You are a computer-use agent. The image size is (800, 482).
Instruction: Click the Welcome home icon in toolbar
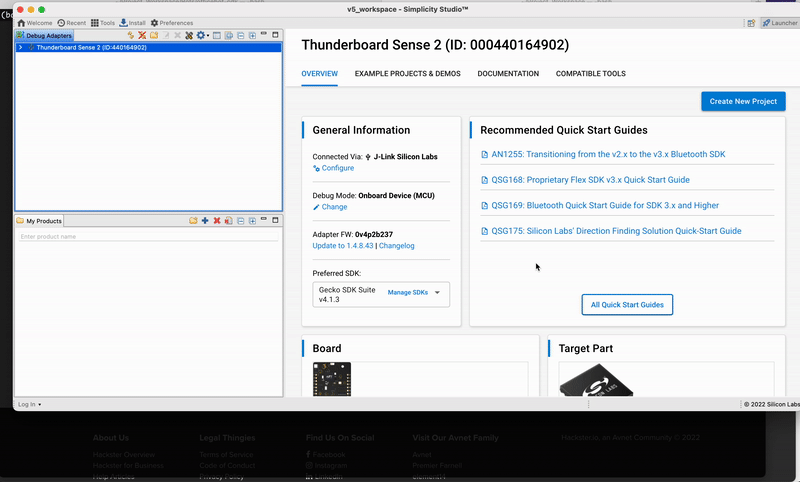(x=21, y=23)
